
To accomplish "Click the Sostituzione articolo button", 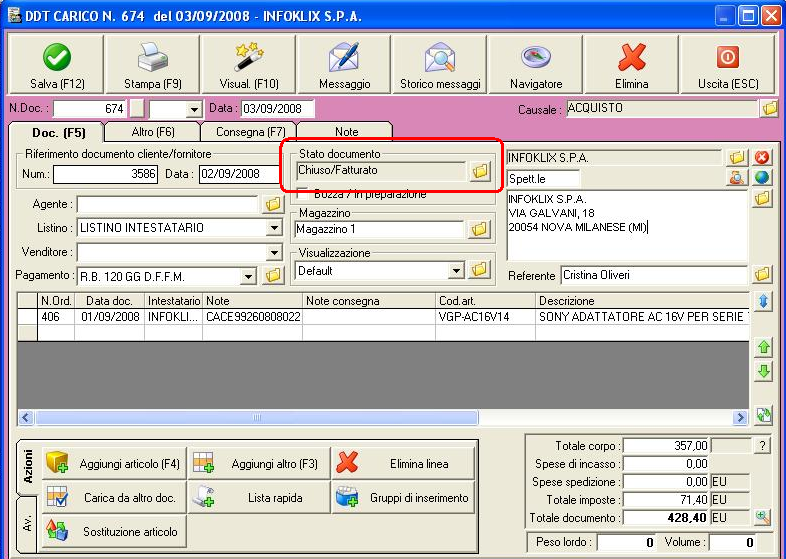I will [114, 531].
